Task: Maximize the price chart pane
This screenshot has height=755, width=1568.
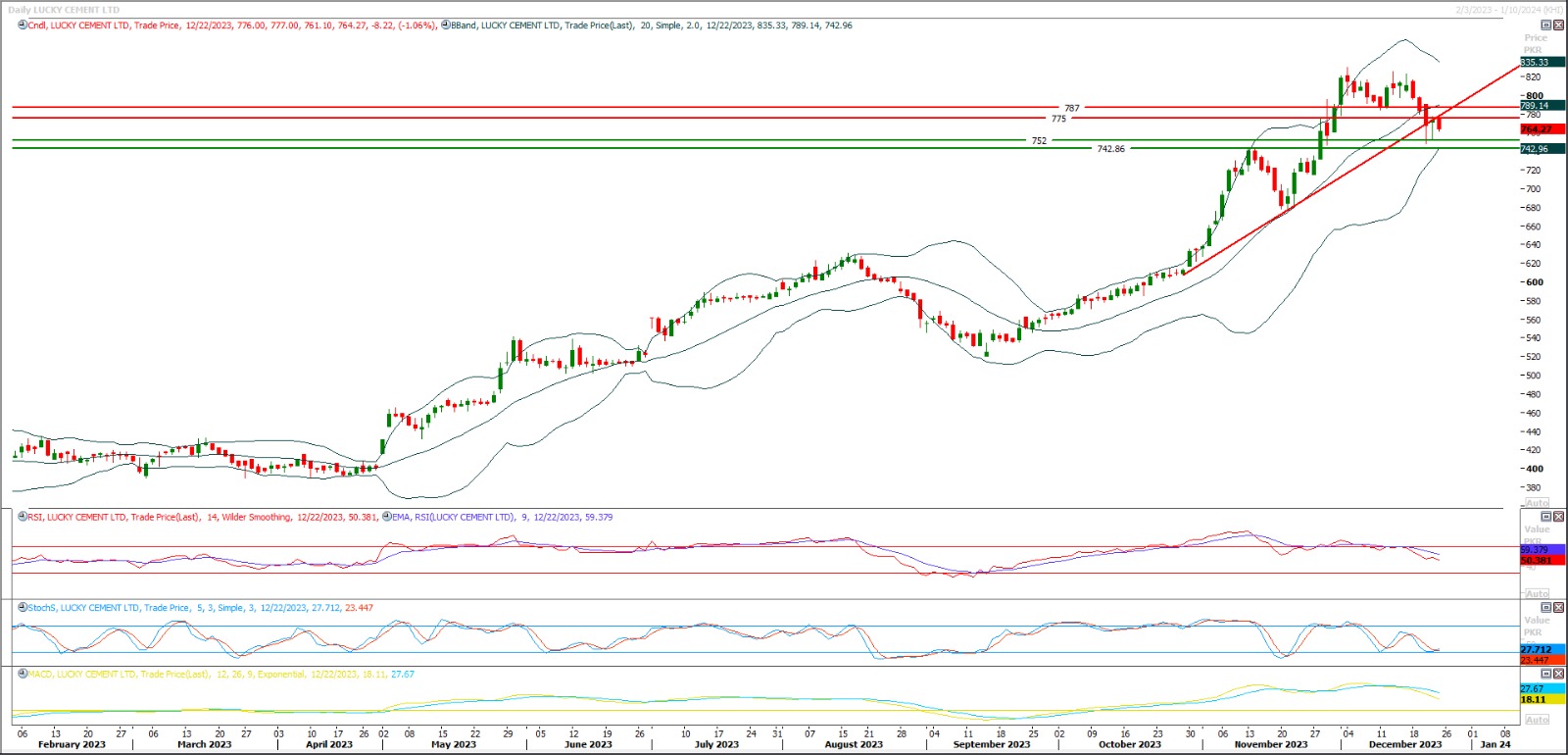Action: click(x=1546, y=25)
